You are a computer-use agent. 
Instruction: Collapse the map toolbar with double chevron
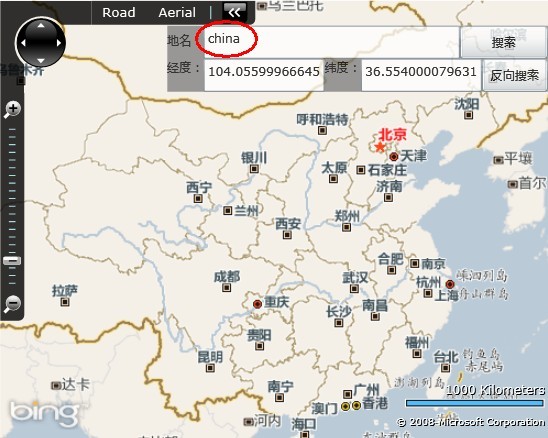click(x=235, y=12)
